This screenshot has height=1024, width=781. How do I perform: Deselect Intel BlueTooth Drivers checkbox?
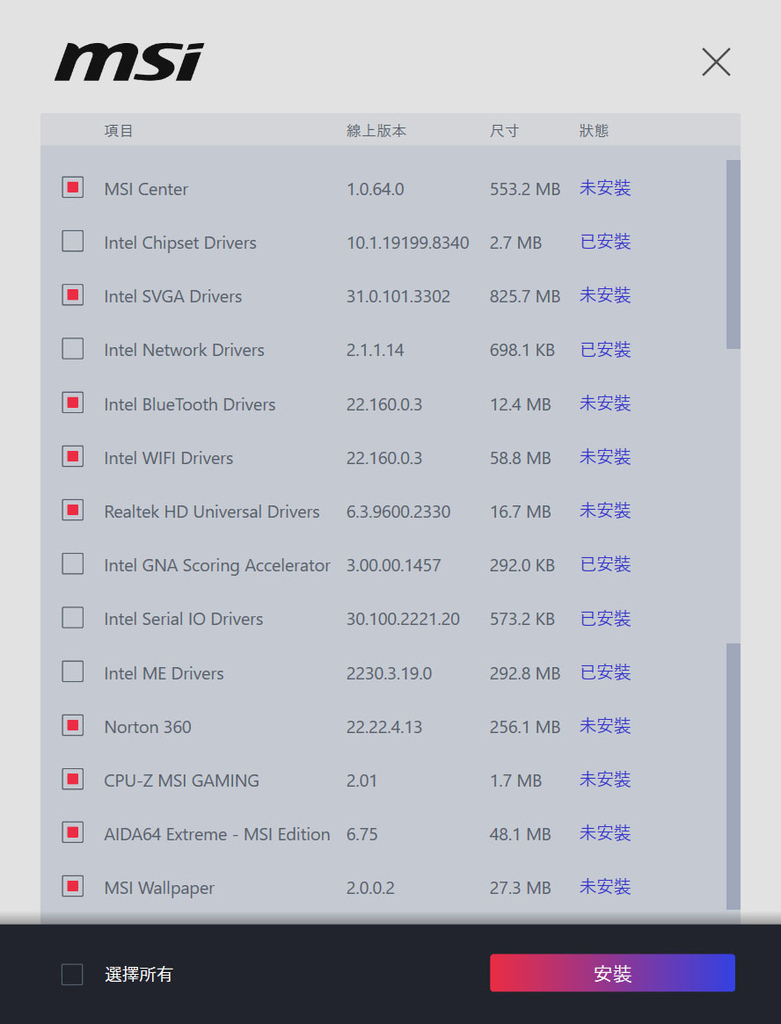pos(72,402)
